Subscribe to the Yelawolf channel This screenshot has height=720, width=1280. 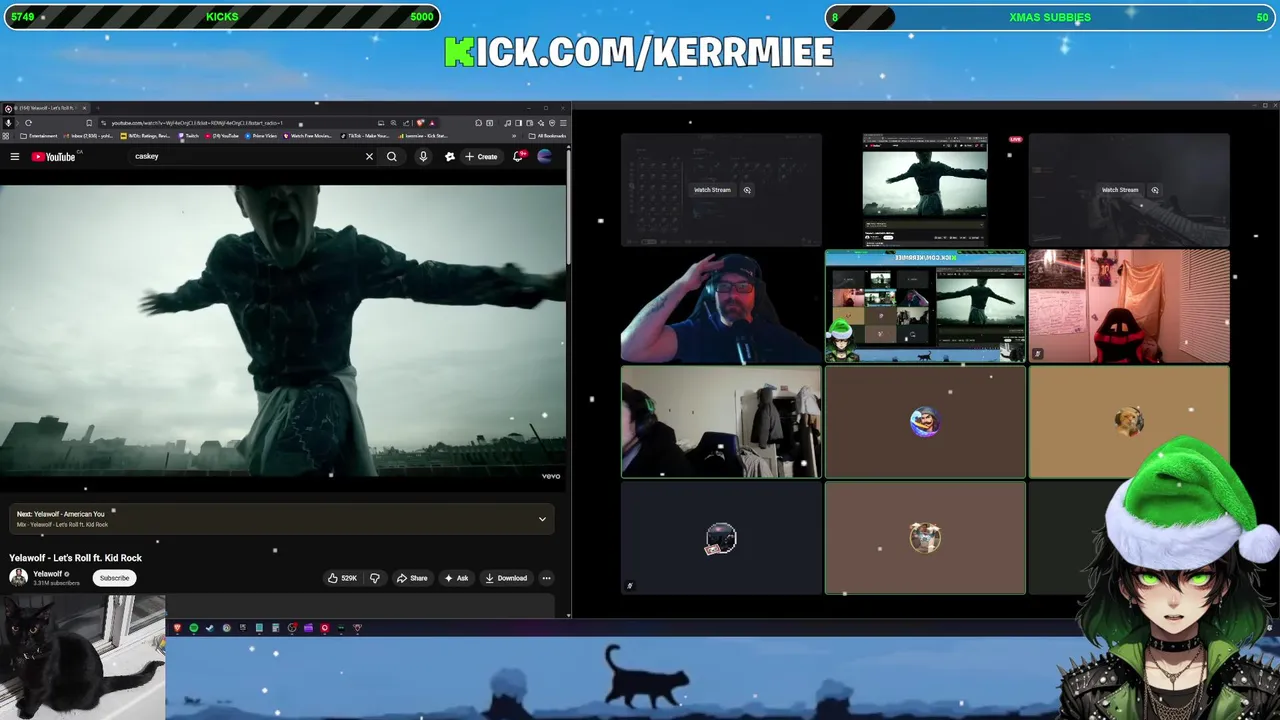114,578
